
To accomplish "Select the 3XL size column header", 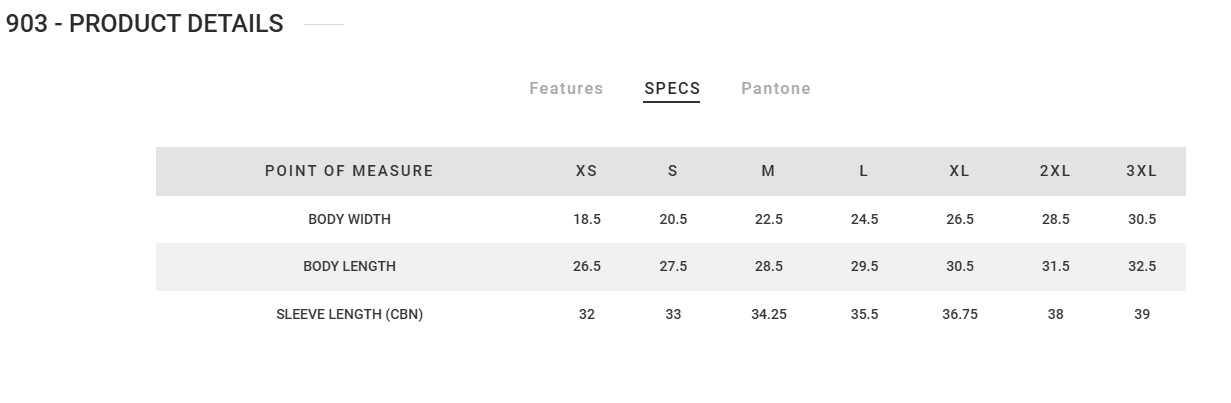I will pos(1142,171).
